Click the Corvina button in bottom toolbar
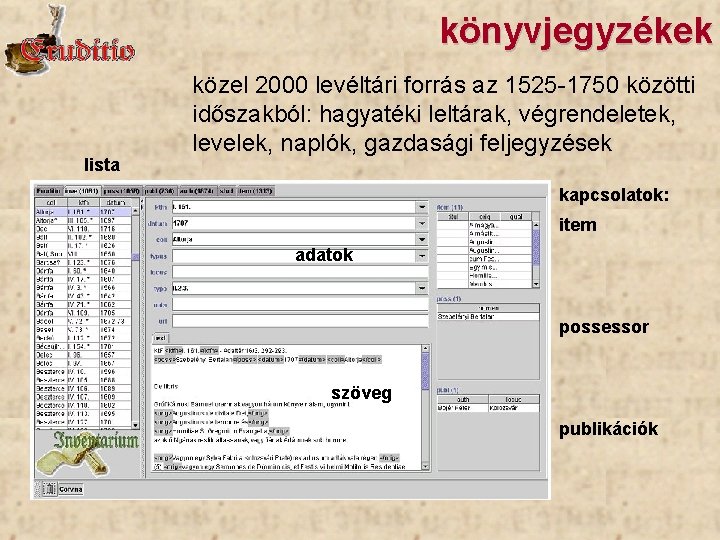The height and width of the screenshot is (540, 720). (x=71, y=489)
